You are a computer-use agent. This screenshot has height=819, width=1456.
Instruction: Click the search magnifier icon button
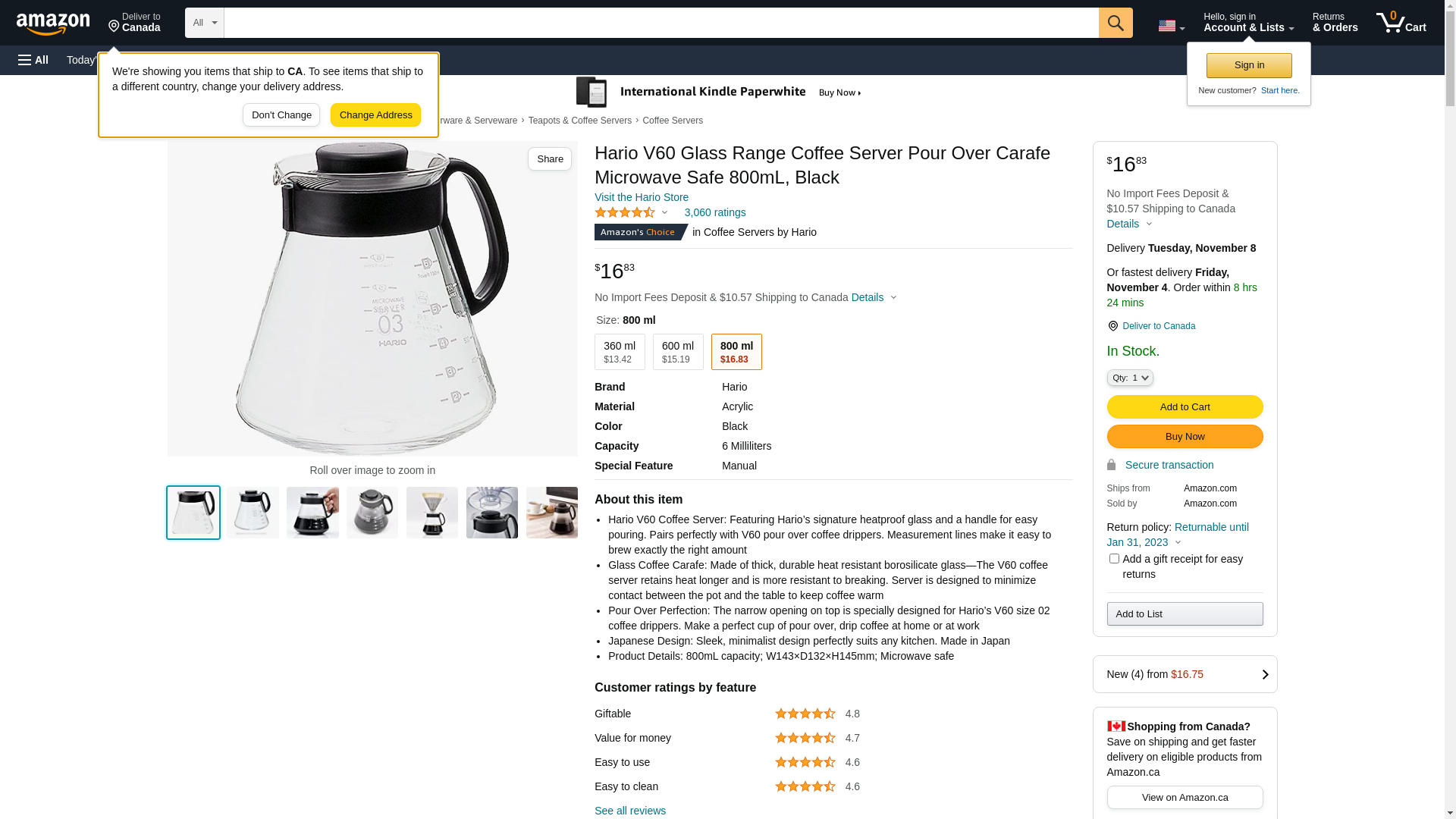pyautogui.click(x=1115, y=23)
